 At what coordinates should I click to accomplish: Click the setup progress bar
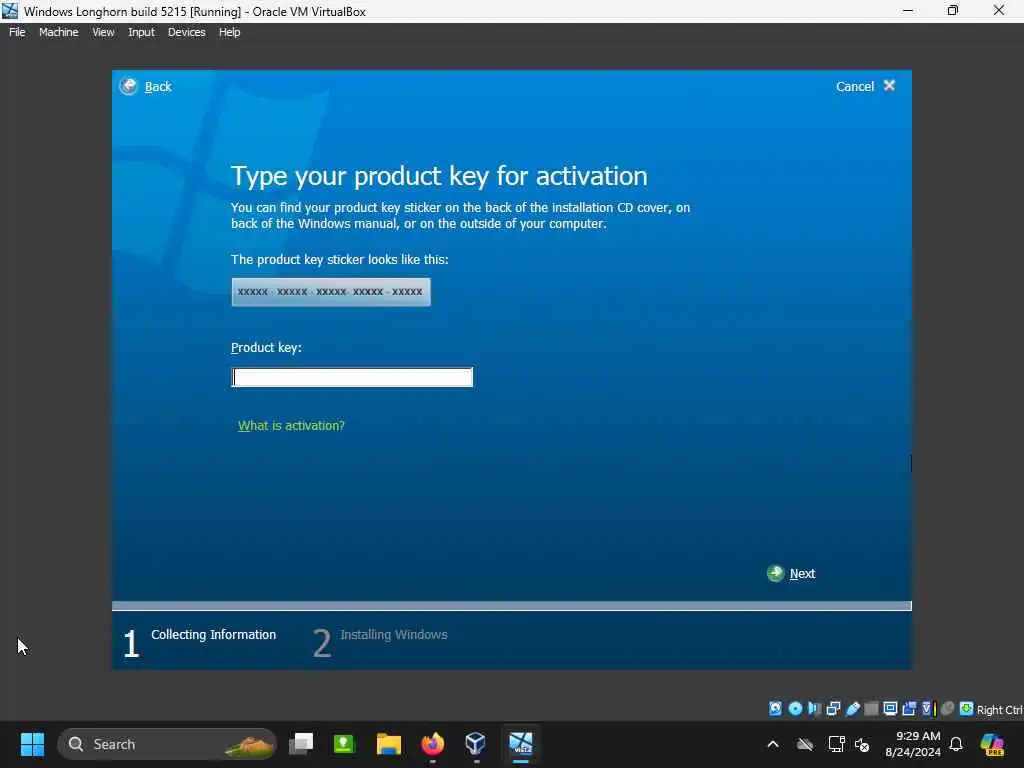pos(511,606)
